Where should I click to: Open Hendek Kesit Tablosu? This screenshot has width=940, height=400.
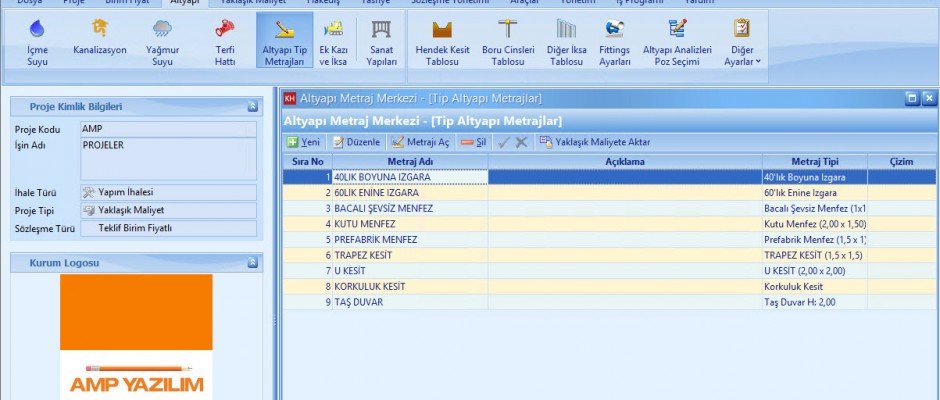click(x=442, y=43)
